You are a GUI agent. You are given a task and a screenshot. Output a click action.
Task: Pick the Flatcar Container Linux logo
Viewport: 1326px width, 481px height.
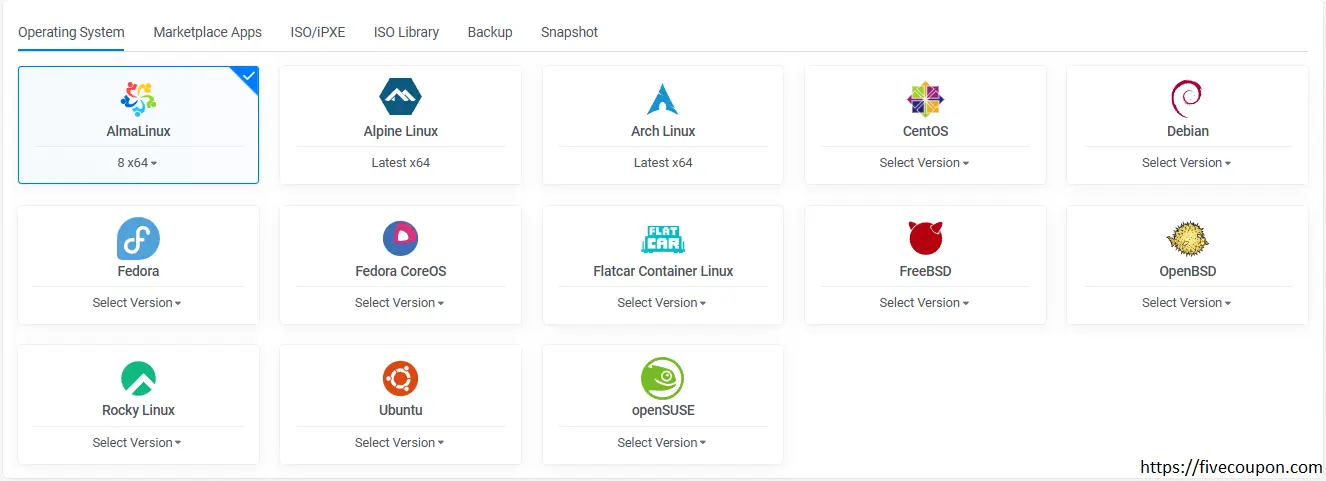pyautogui.click(x=663, y=239)
